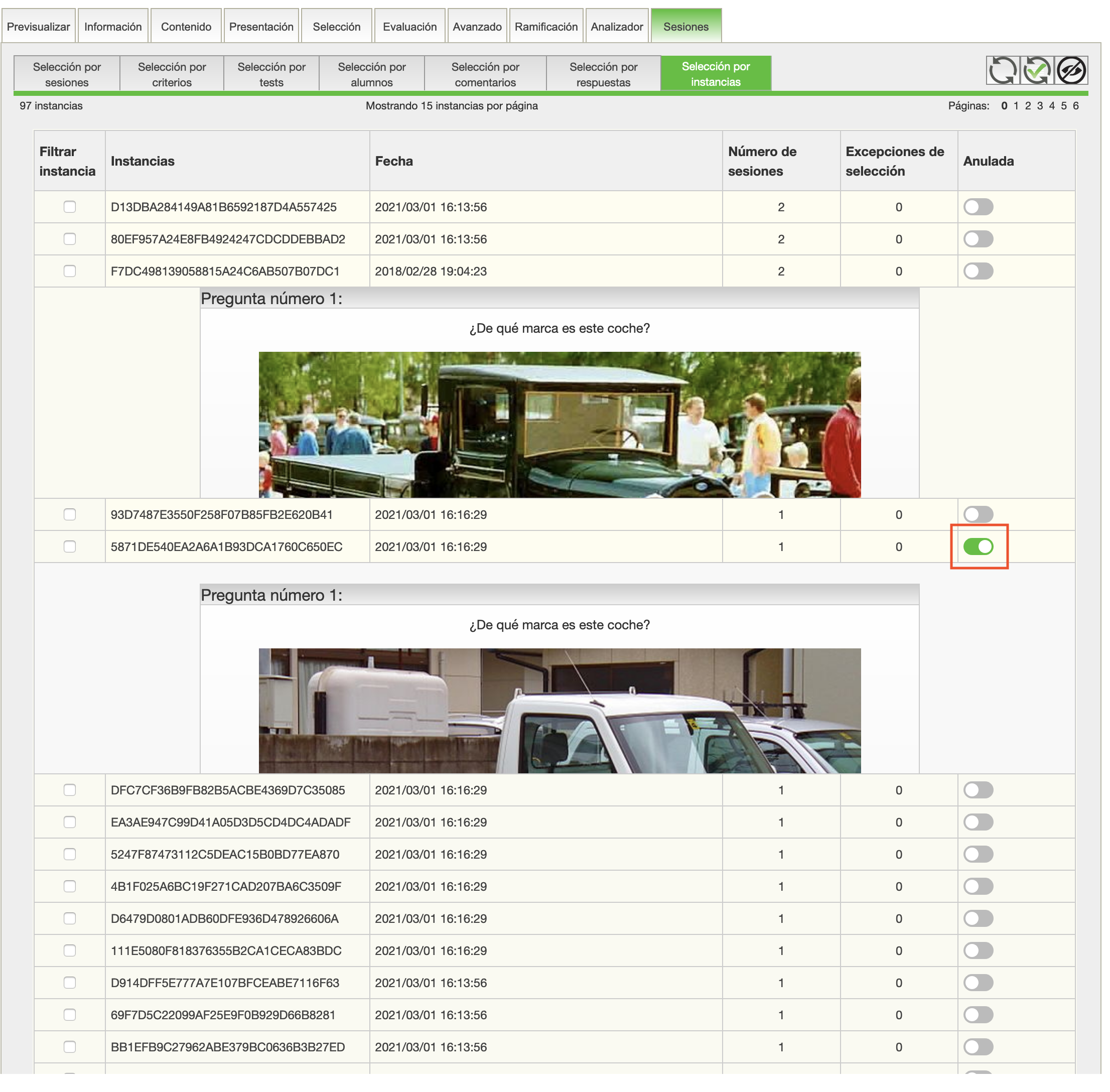
Task: Open Selección por alumnos subtab
Action: pos(371,74)
